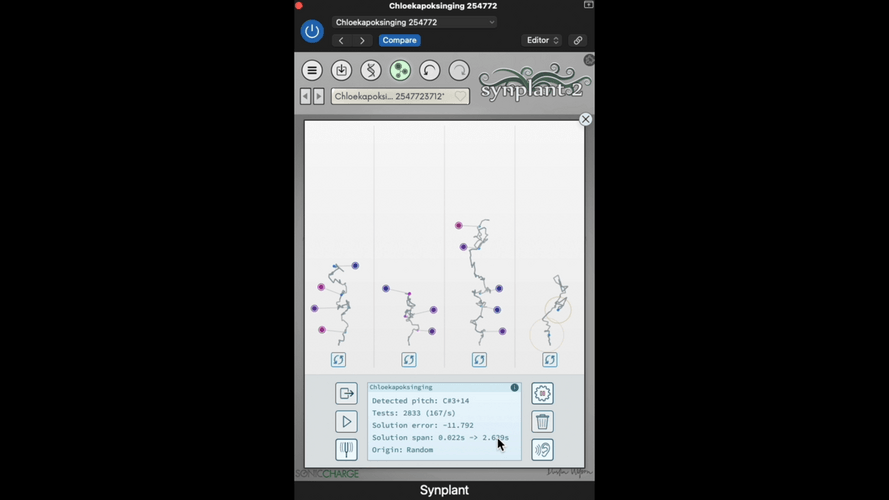Click the red window close dot
889x500 pixels.
click(299, 6)
